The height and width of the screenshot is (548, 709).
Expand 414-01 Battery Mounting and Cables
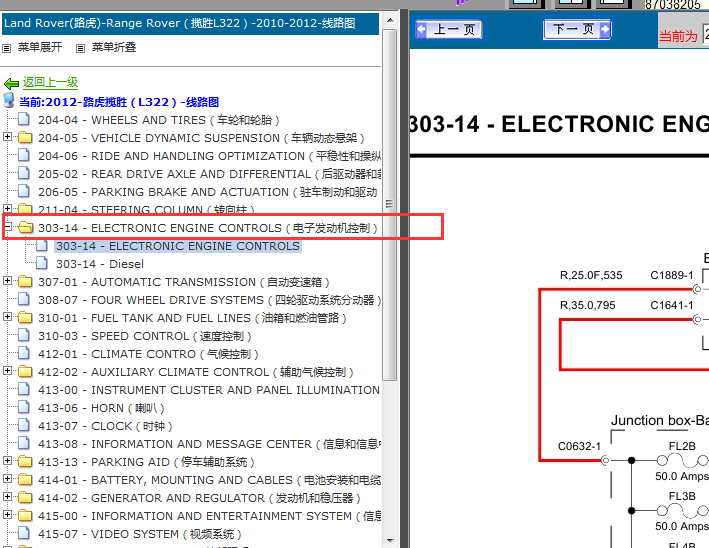7,479
